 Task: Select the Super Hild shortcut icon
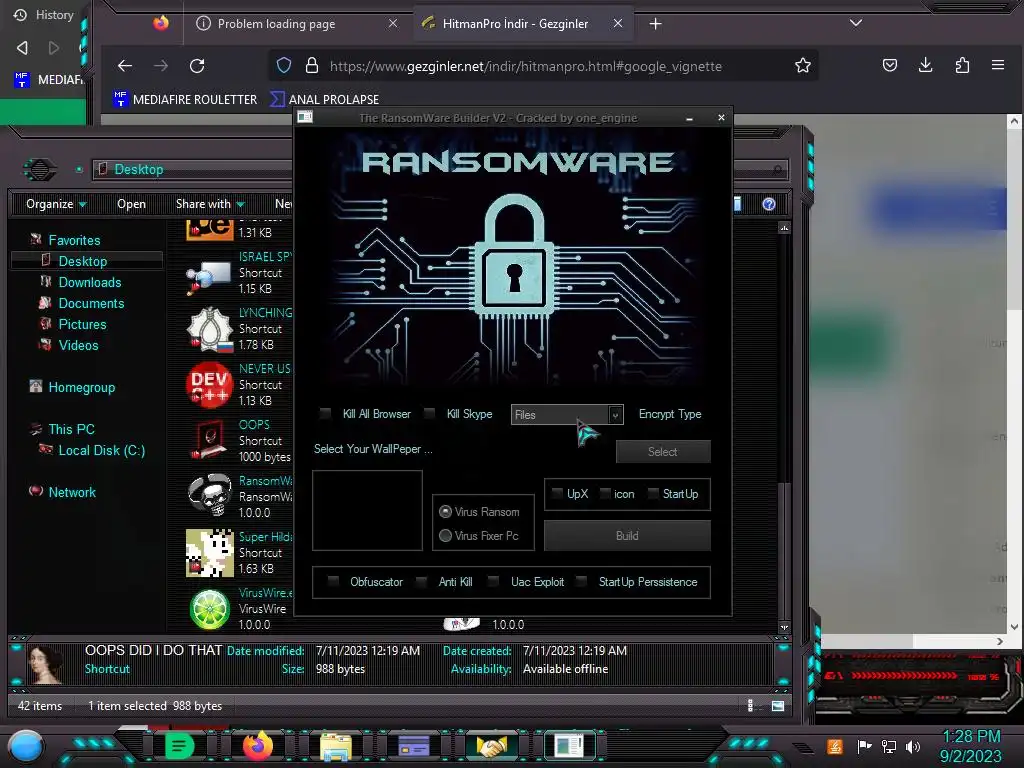209,553
